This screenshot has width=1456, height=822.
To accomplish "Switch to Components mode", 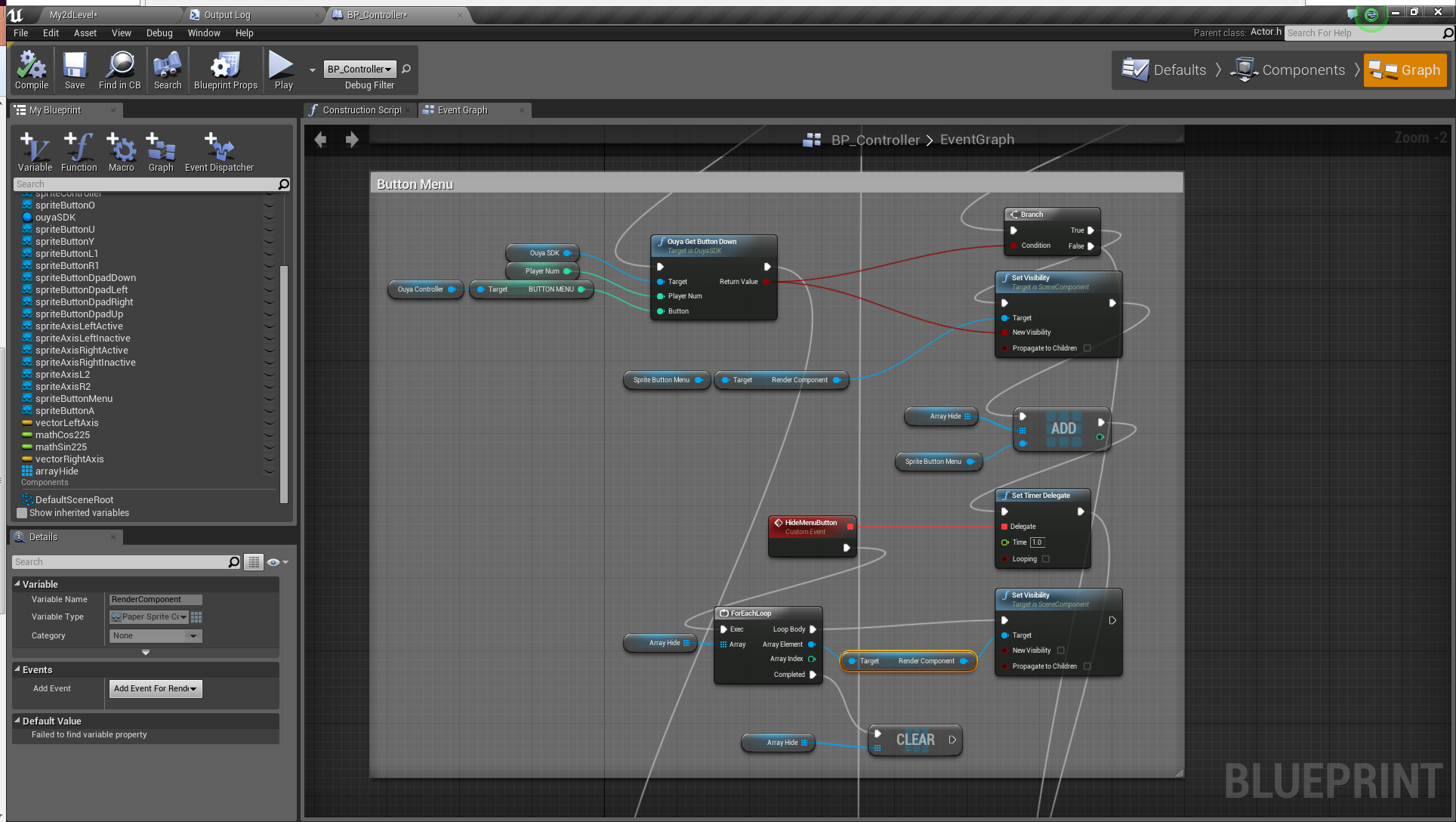I will tap(1288, 70).
